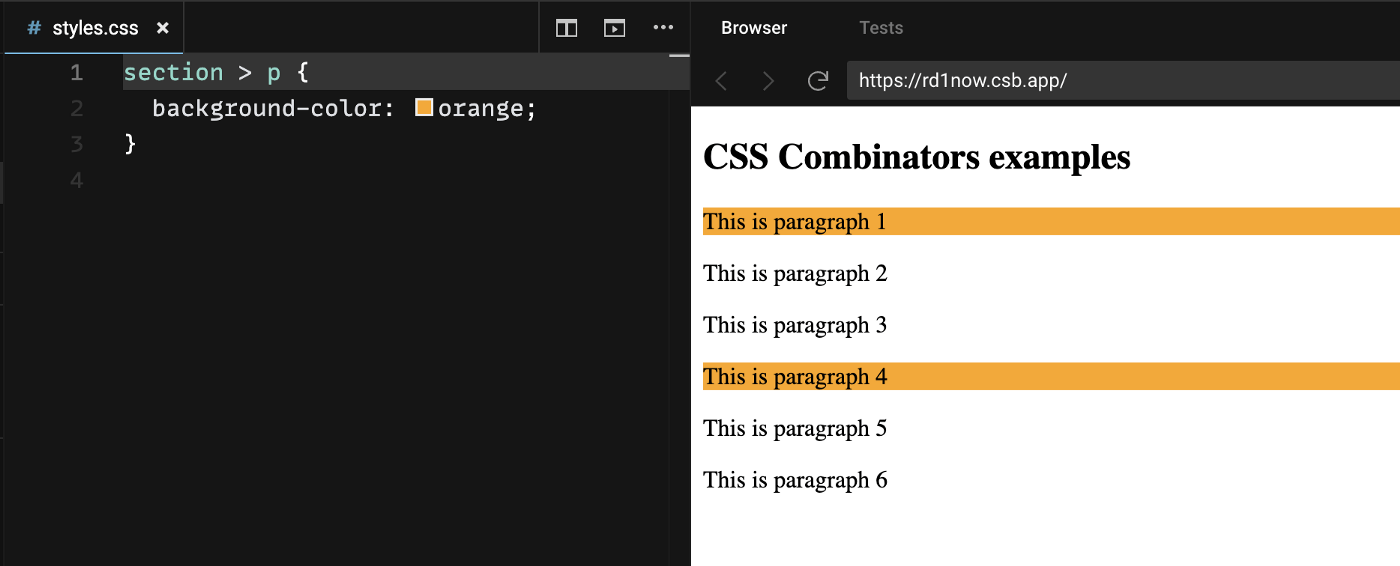This screenshot has width=1400, height=566.
Task: Open the three-dots more actions menu
Action: pyautogui.click(x=663, y=28)
